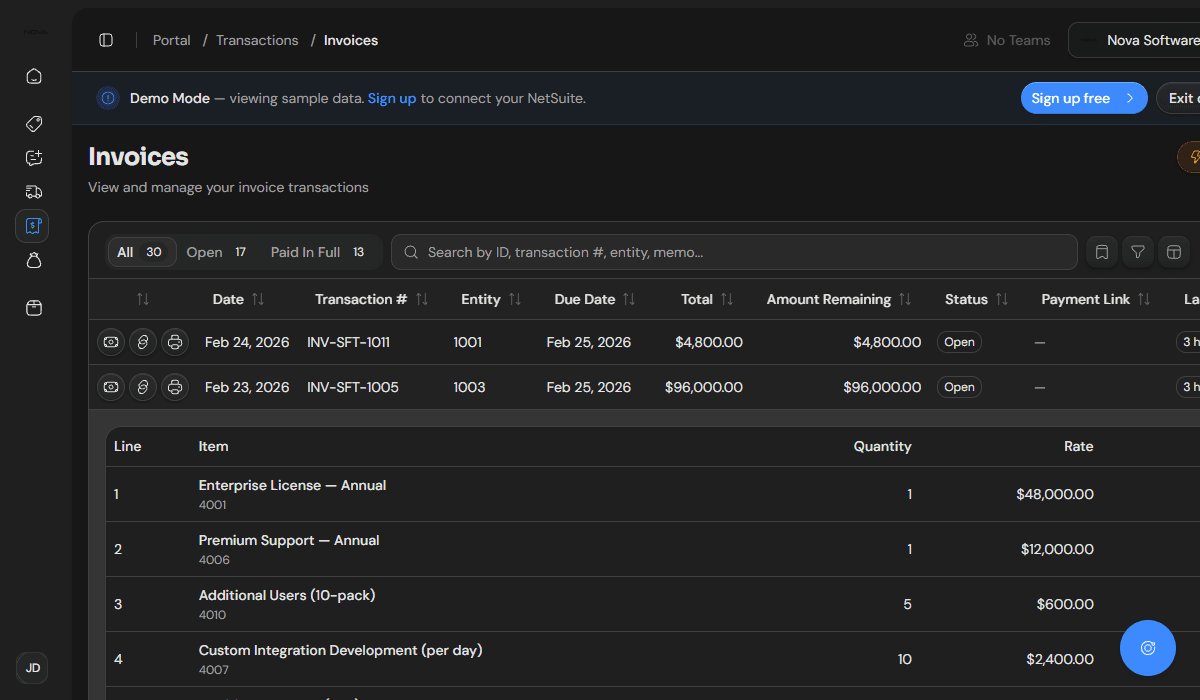Click the Feb 24, 2026 date cell
This screenshot has height=700, width=1200.
[247, 342]
